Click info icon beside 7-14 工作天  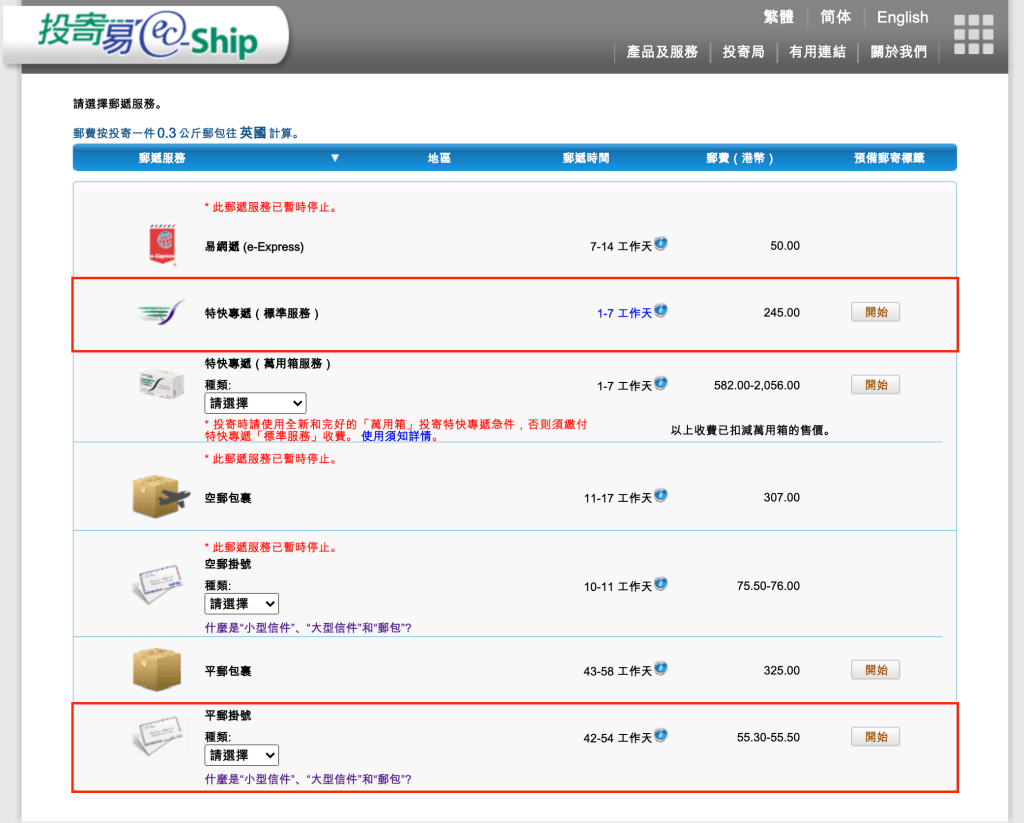660,243
